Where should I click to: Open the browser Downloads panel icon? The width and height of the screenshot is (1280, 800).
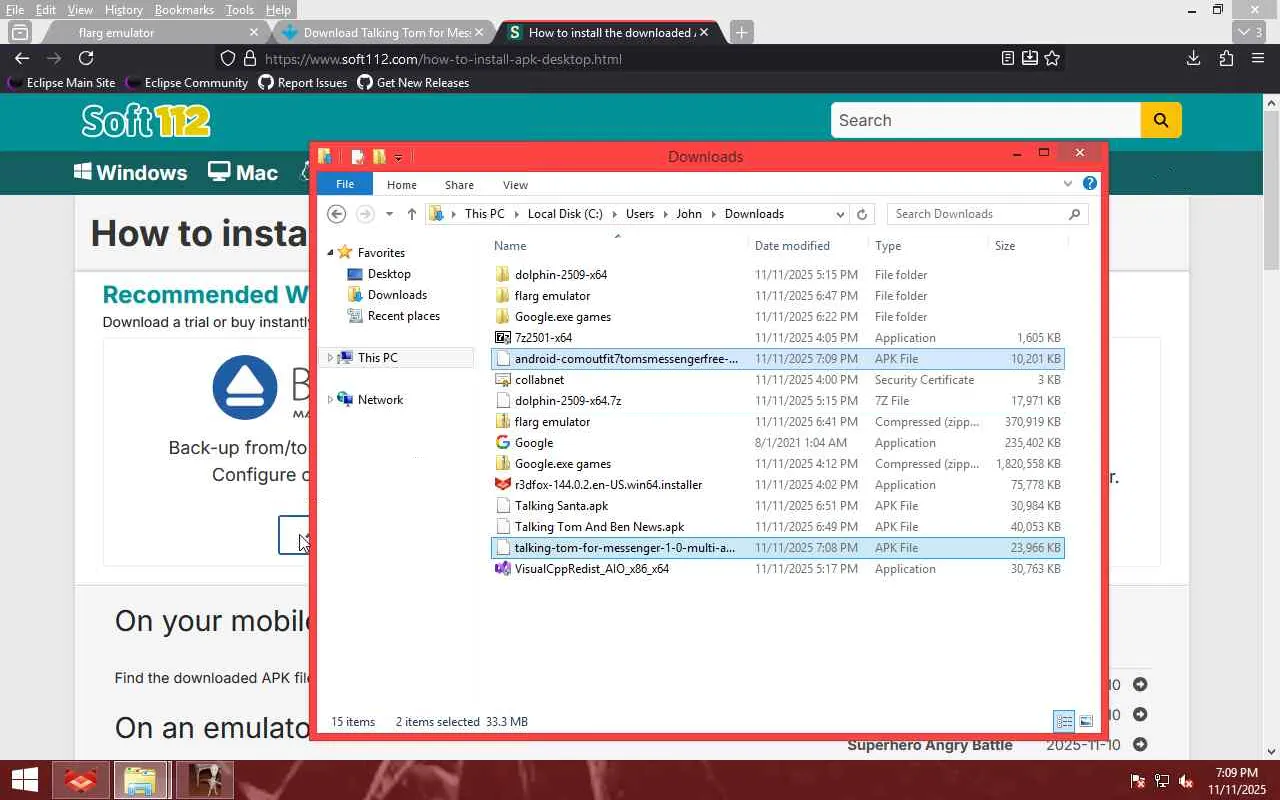pos(1193,59)
